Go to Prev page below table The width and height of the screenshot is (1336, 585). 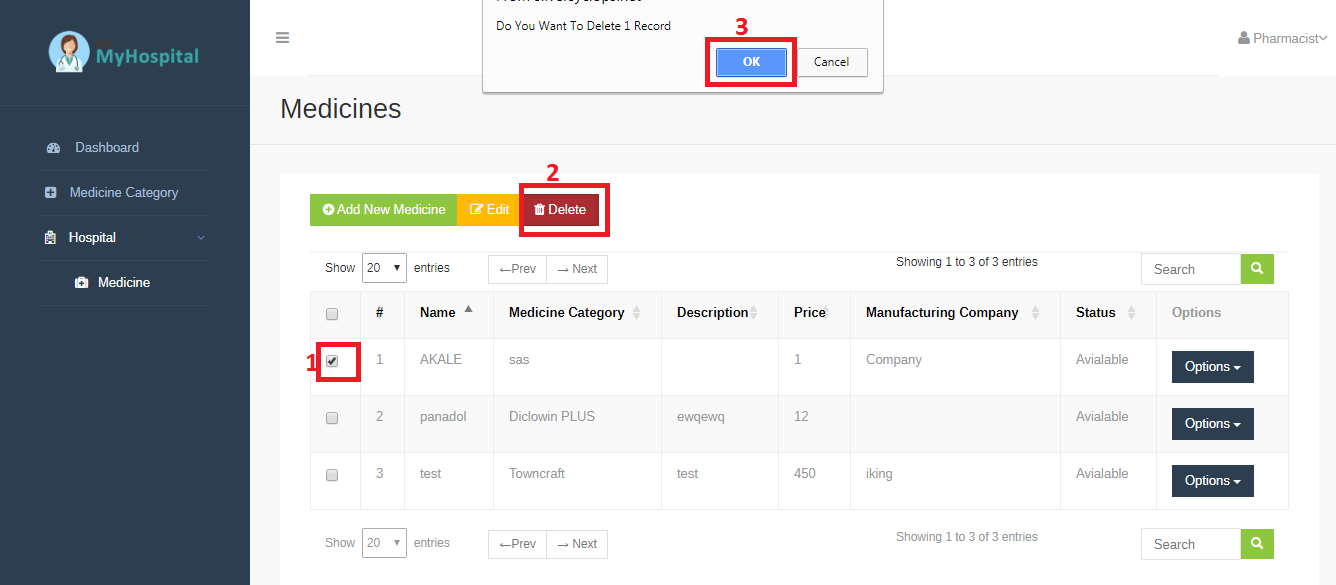[517, 544]
